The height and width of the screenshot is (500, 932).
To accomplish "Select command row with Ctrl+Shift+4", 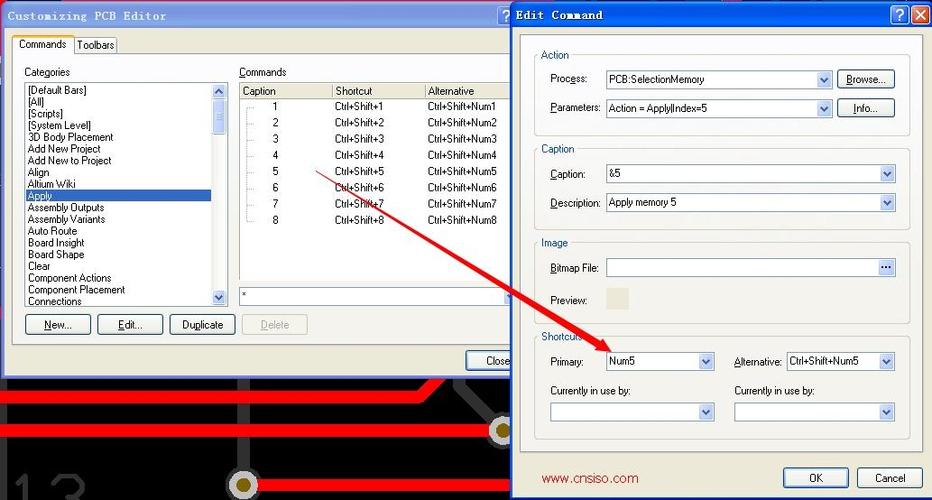I will (374, 155).
